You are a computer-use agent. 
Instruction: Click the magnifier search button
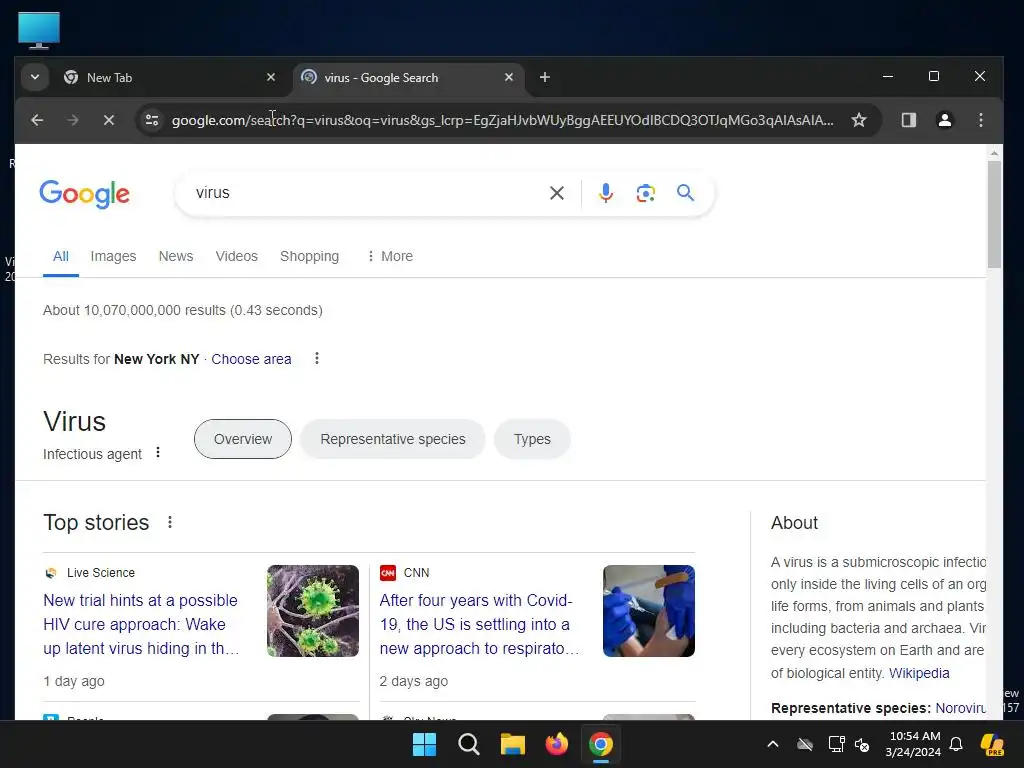685,193
